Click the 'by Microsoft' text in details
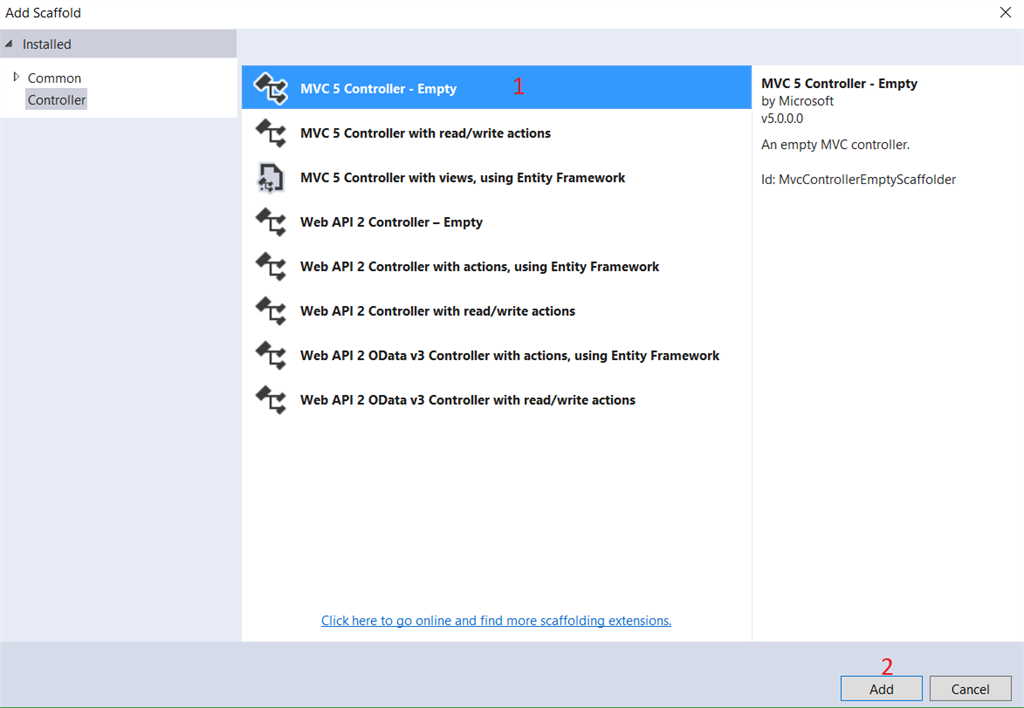Viewport: 1024px width, 708px height. 797,101
